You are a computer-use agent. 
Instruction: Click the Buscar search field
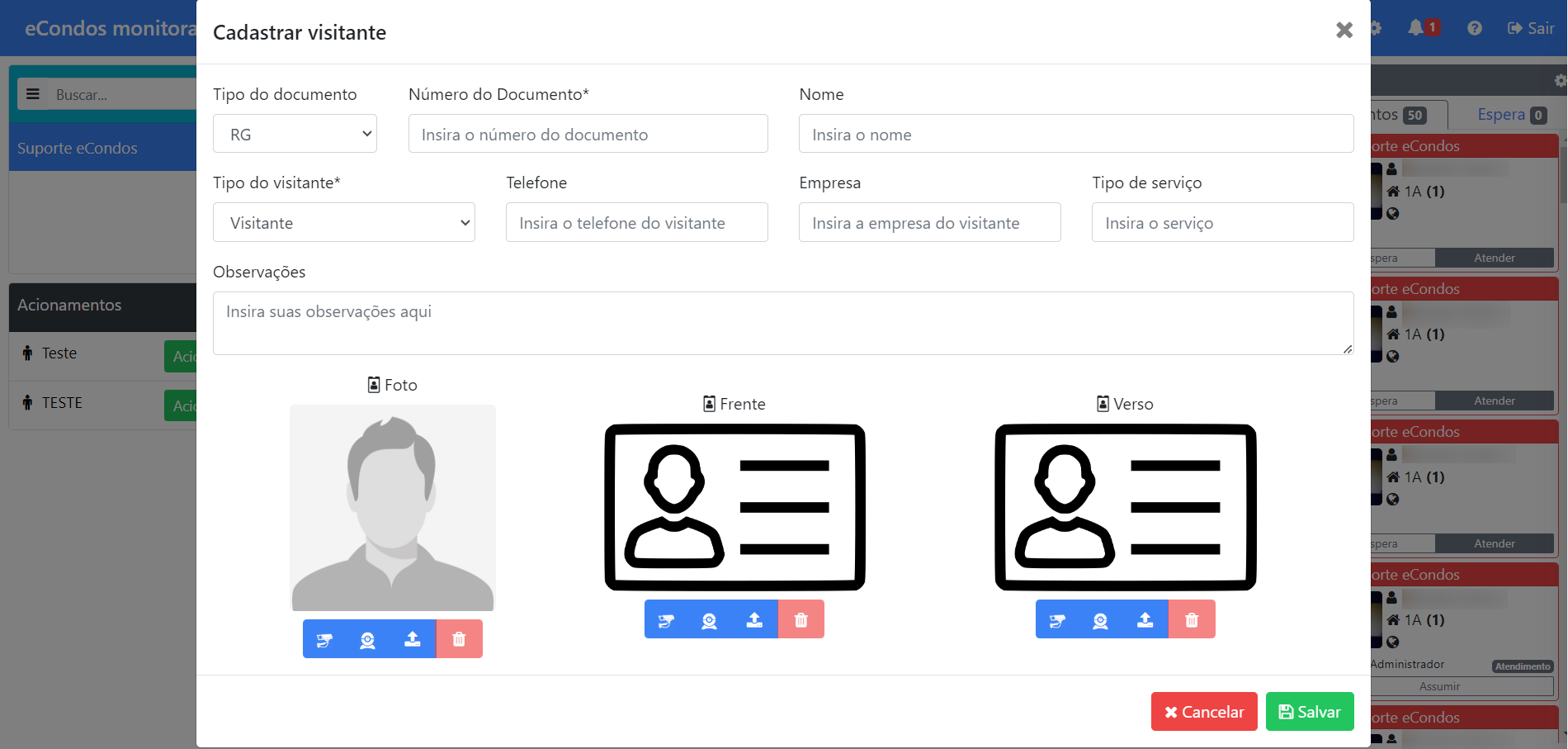tap(122, 94)
